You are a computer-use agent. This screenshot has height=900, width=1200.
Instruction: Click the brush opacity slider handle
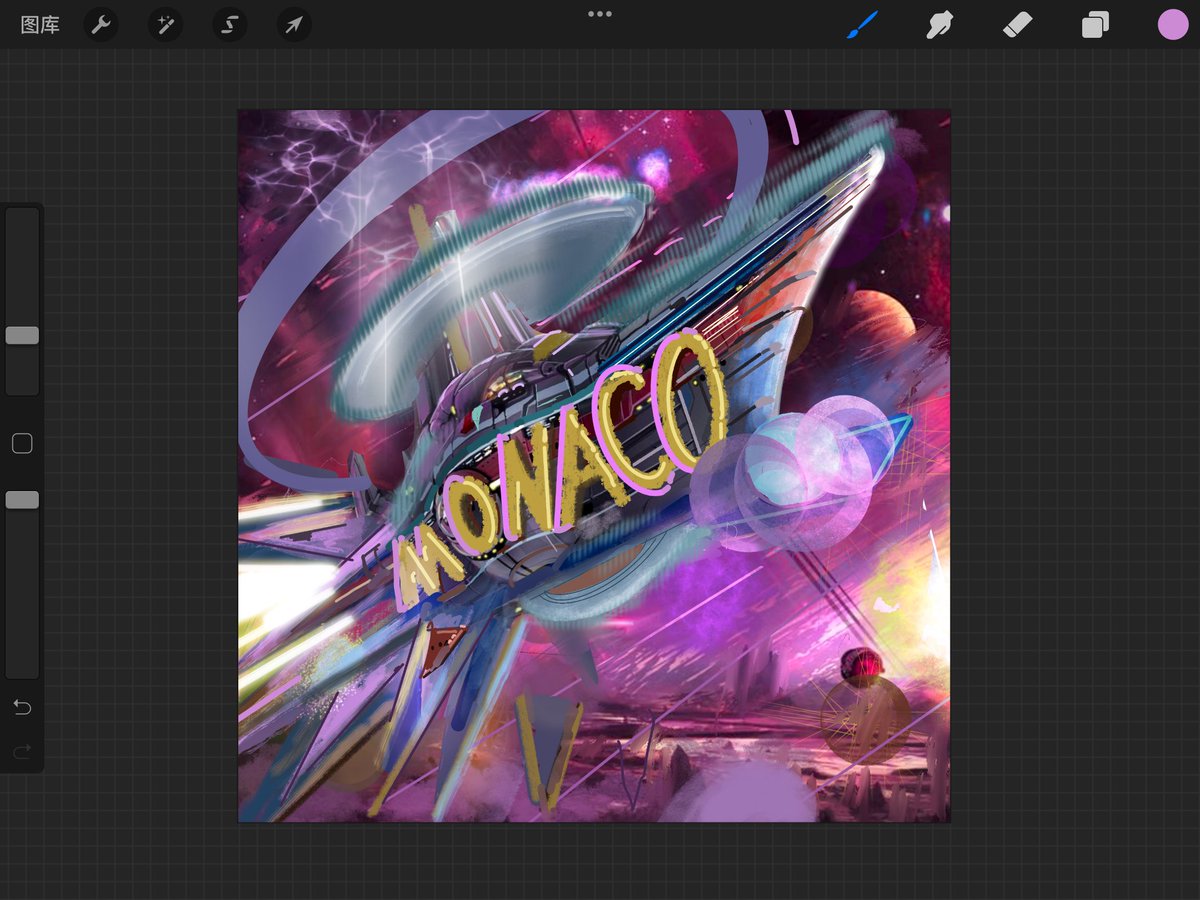point(22,499)
